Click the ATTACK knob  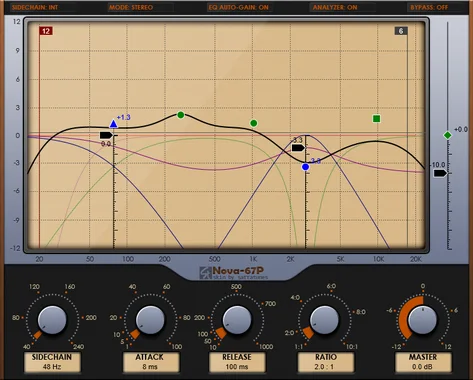click(x=150, y=320)
